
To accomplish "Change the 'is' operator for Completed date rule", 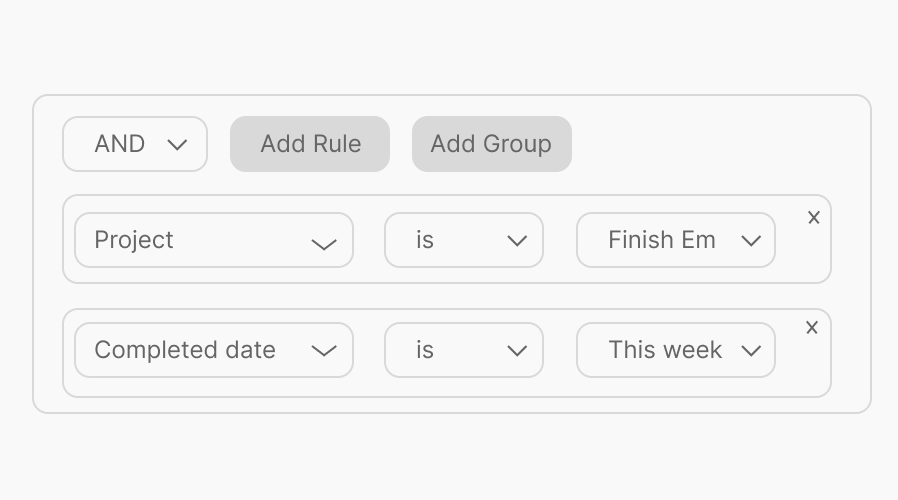I will (x=463, y=350).
